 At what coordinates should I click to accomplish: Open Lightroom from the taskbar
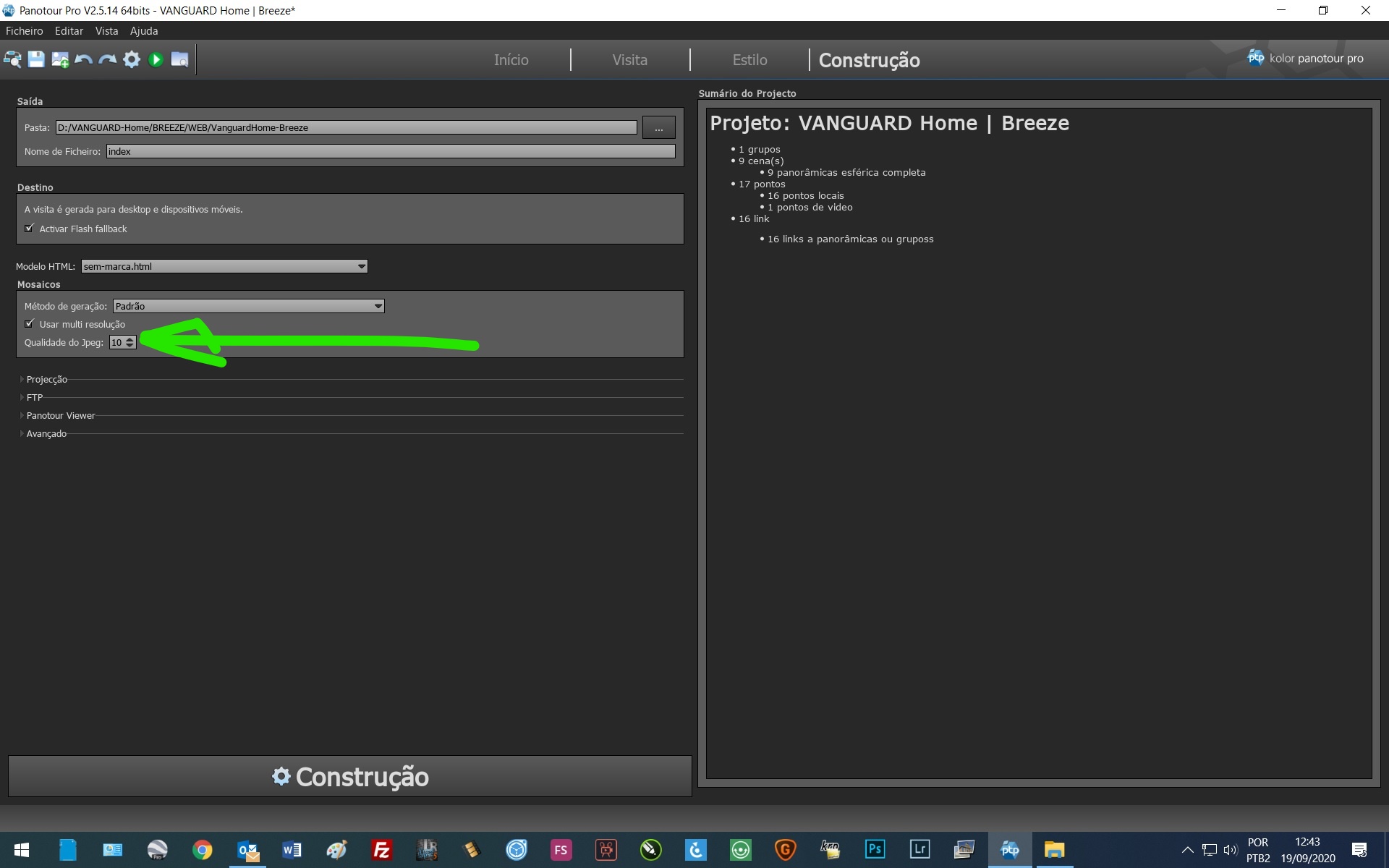point(920,849)
